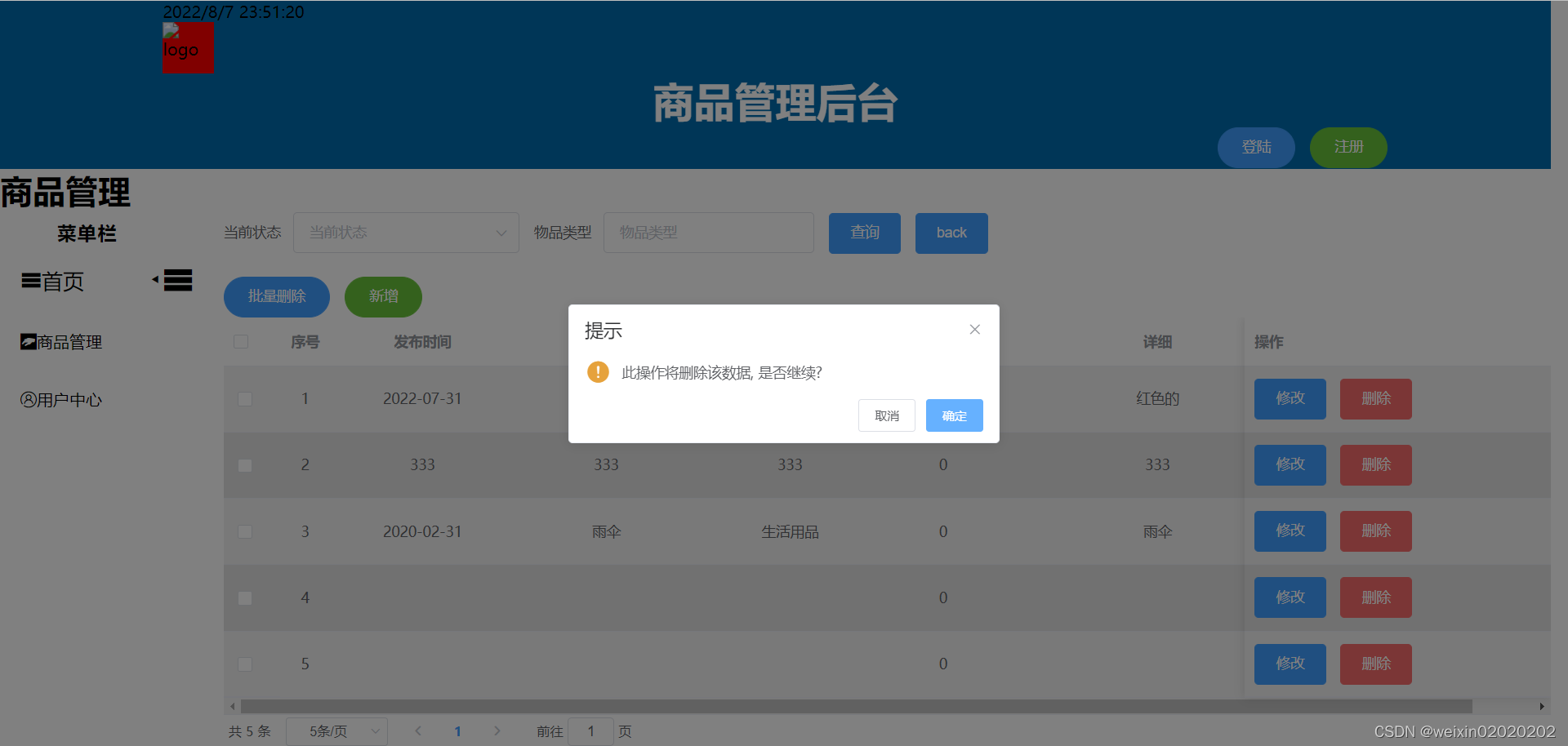The height and width of the screenshot is (746, 1568).
Task: Click the orange warning icon in the dialog
Action: tap(597, 371)
